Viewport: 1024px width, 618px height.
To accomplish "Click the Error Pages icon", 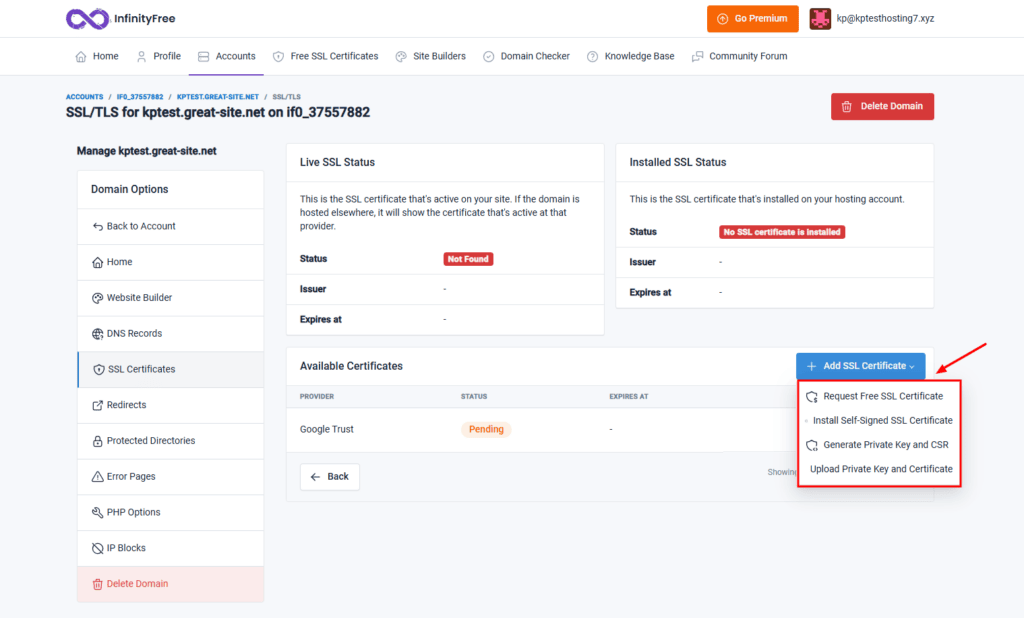I will pyautogui.click(x=97, y=476).
